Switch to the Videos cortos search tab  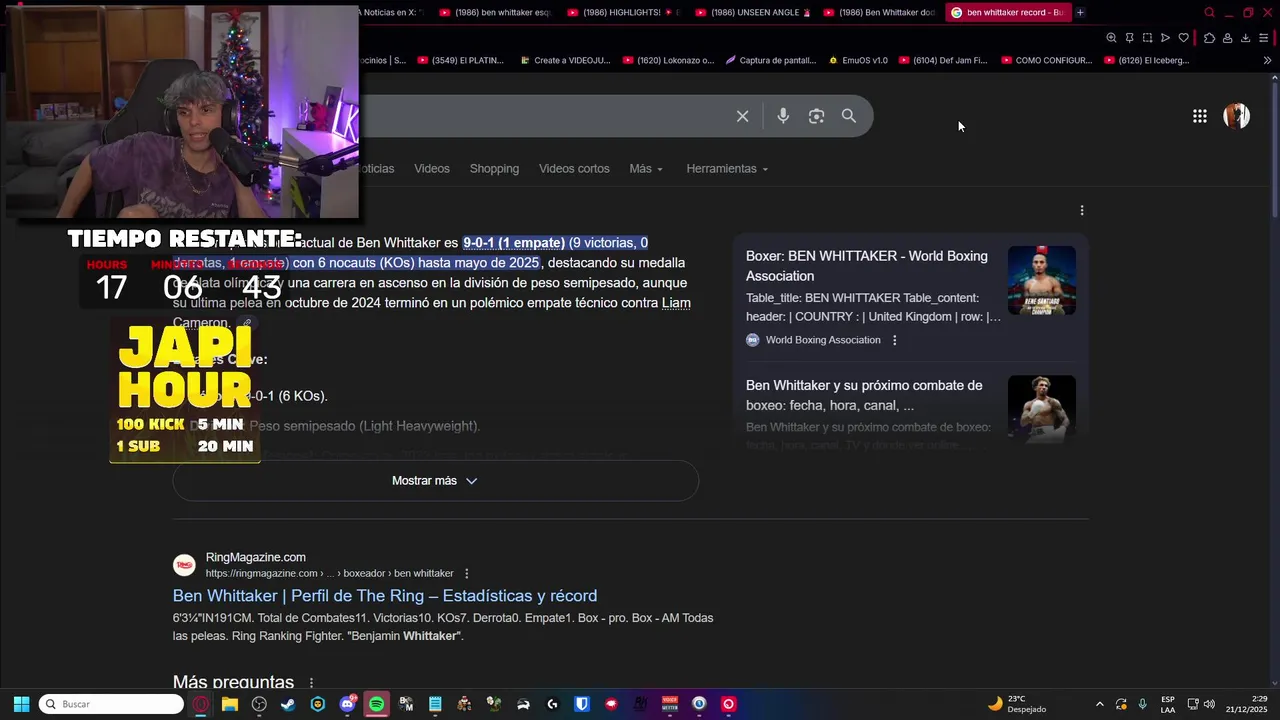574,169
